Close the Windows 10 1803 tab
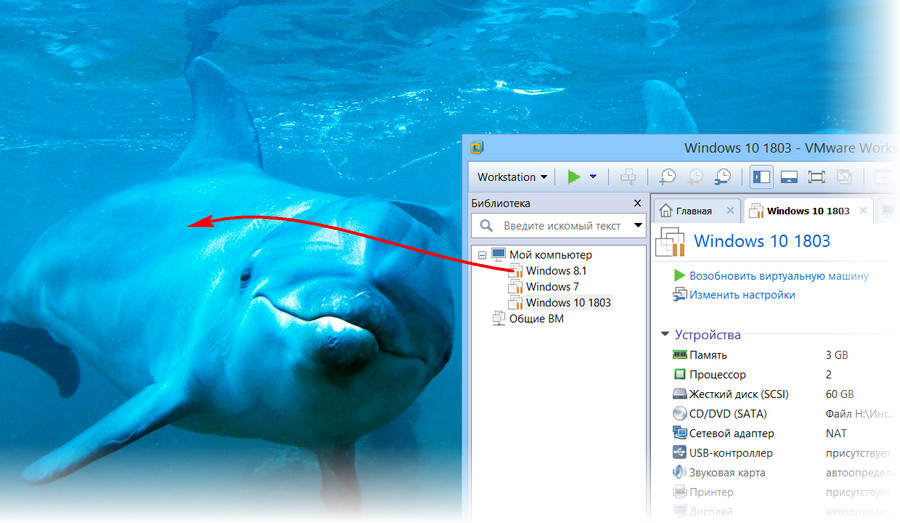Image resolution: width=900 pixels, height=523 pixels. 863,211
